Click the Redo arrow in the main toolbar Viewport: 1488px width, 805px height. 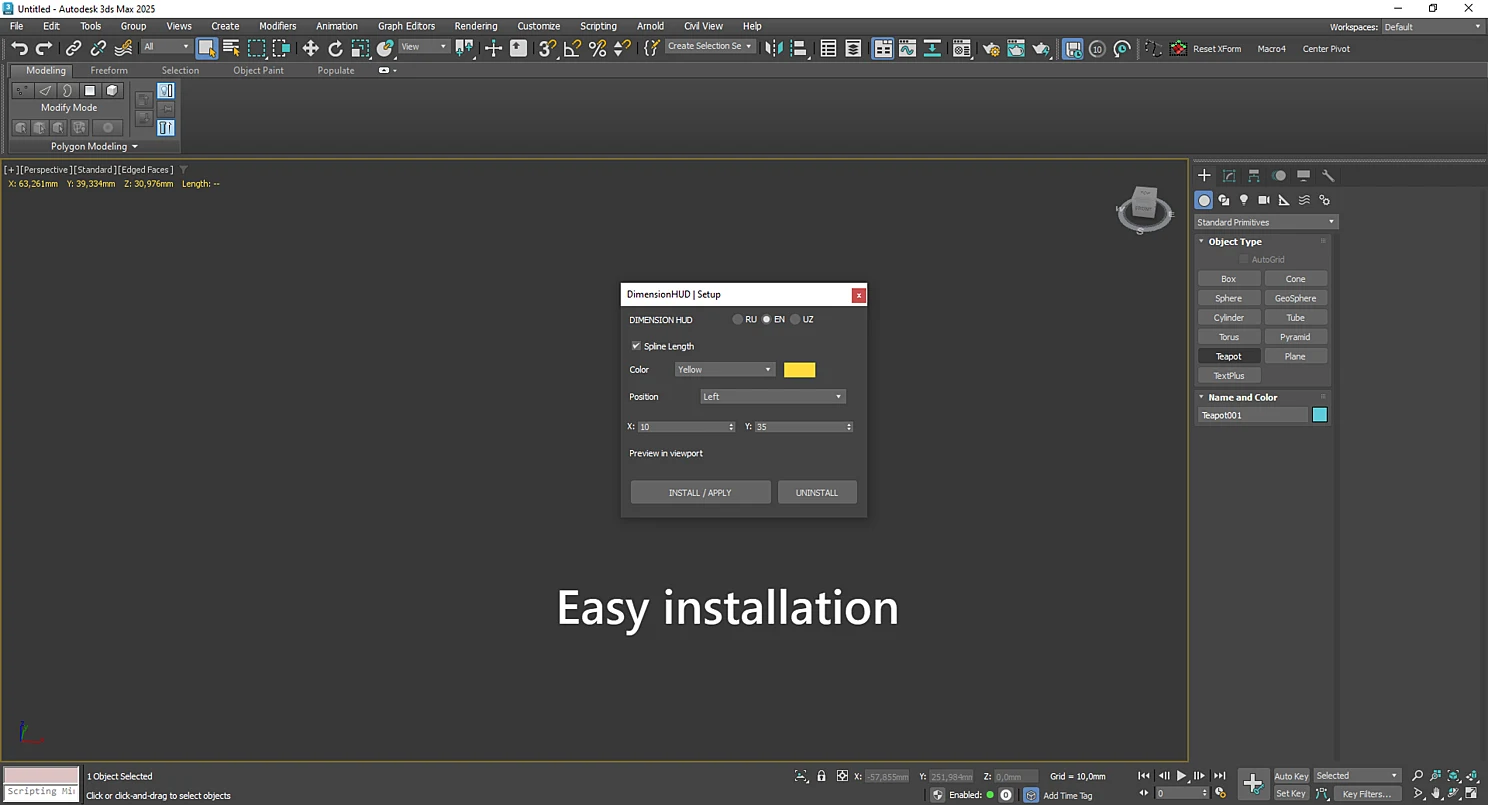click(x=44, y=48)
